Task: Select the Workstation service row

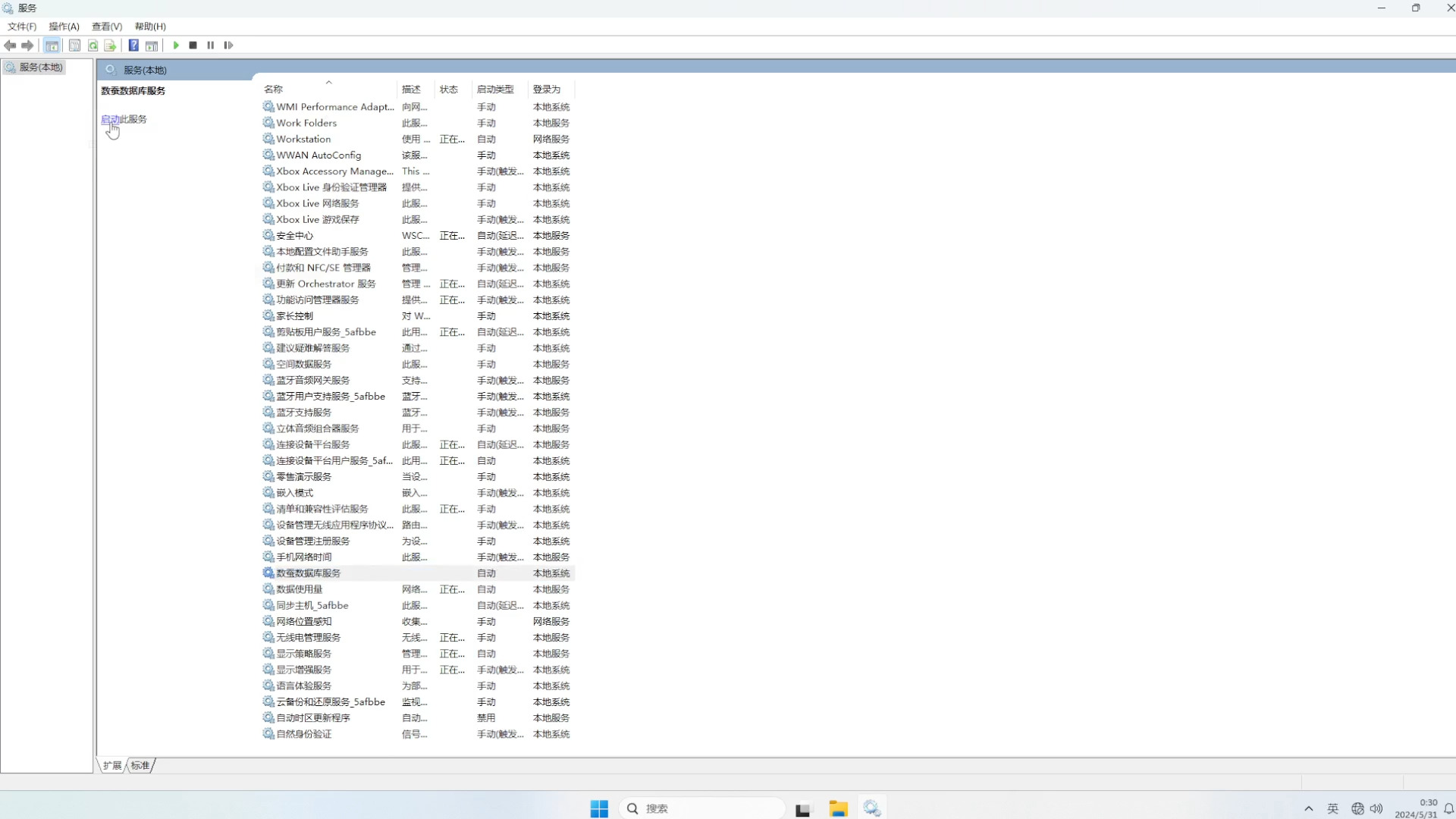Action: 303,139
